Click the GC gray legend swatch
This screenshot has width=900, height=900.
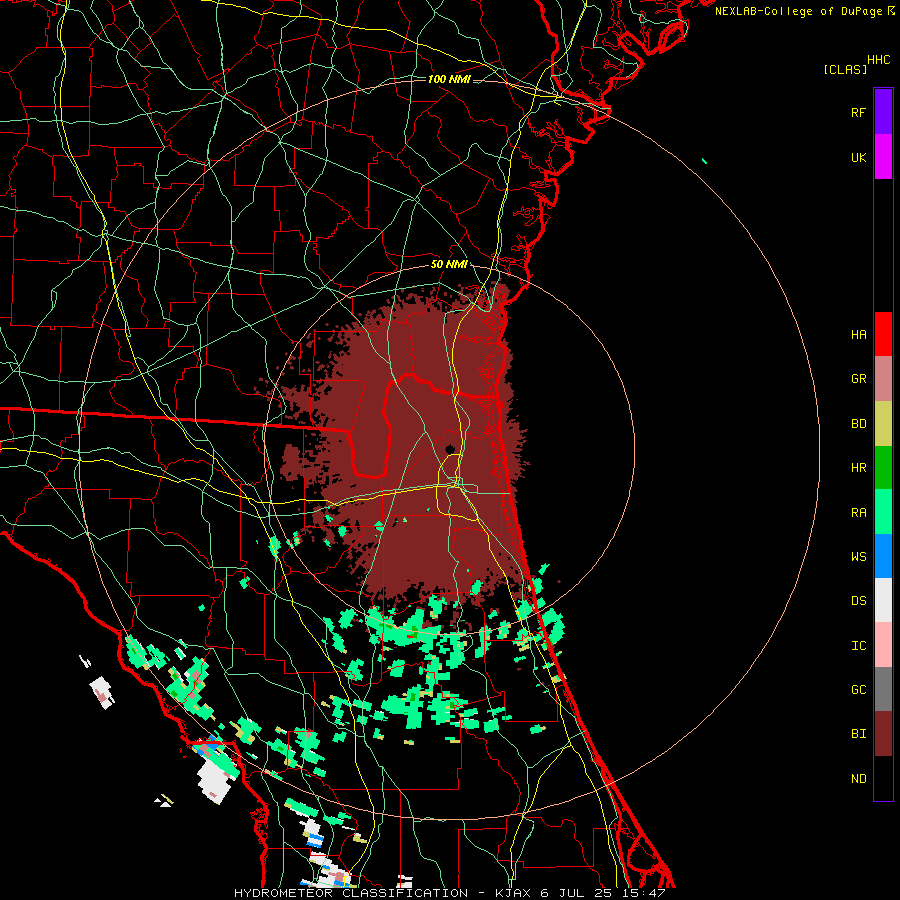[x=883, y=689]
